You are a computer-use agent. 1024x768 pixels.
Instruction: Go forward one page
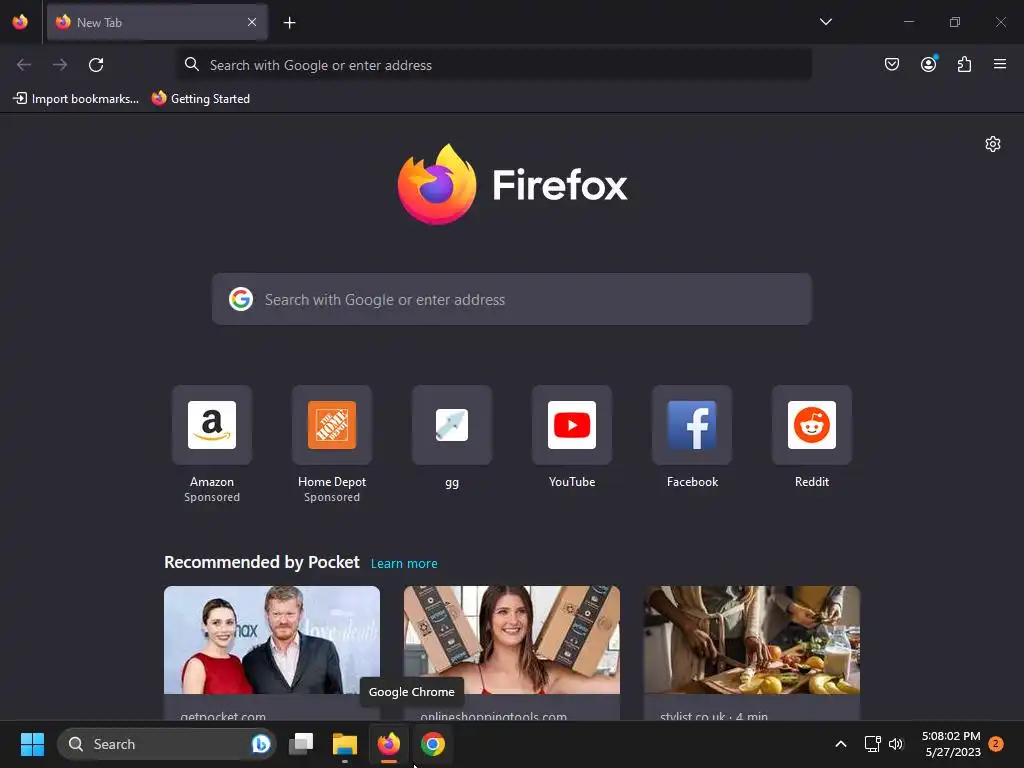[60, 65]
